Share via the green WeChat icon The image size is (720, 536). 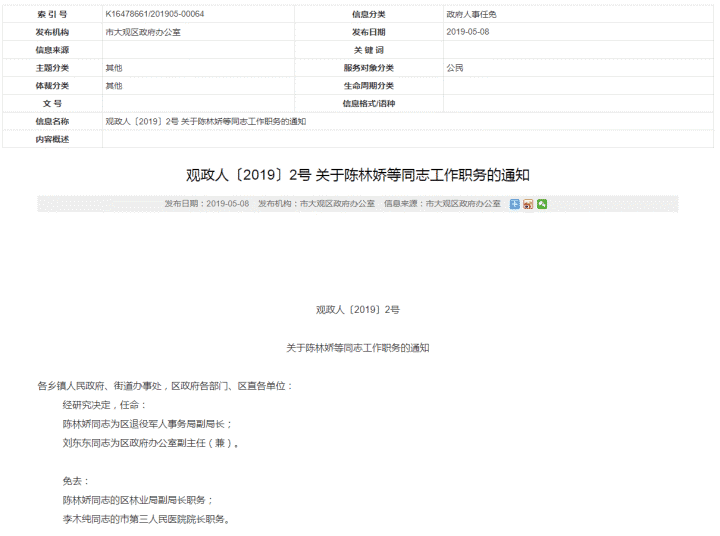pos(542,204)
